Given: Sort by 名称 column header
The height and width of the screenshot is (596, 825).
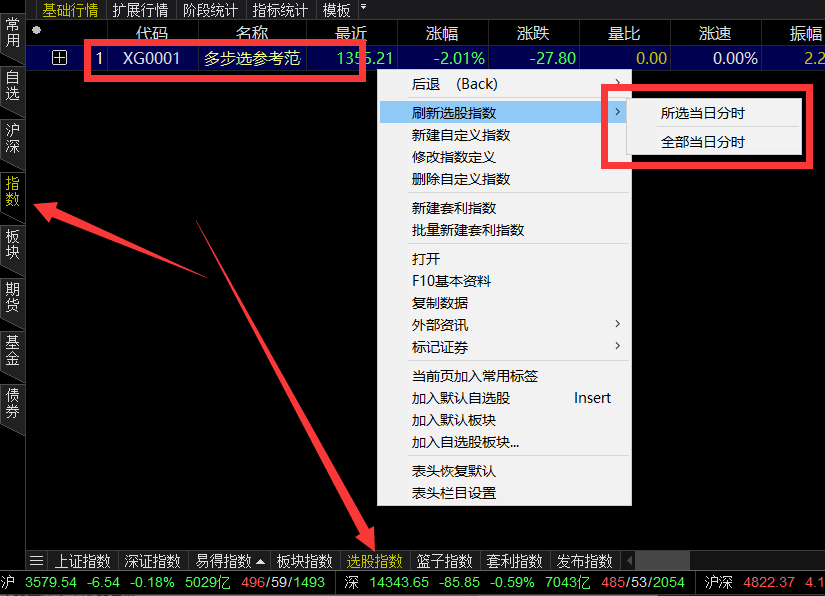Looking at the screenshot, I should [x=252, y=33].
